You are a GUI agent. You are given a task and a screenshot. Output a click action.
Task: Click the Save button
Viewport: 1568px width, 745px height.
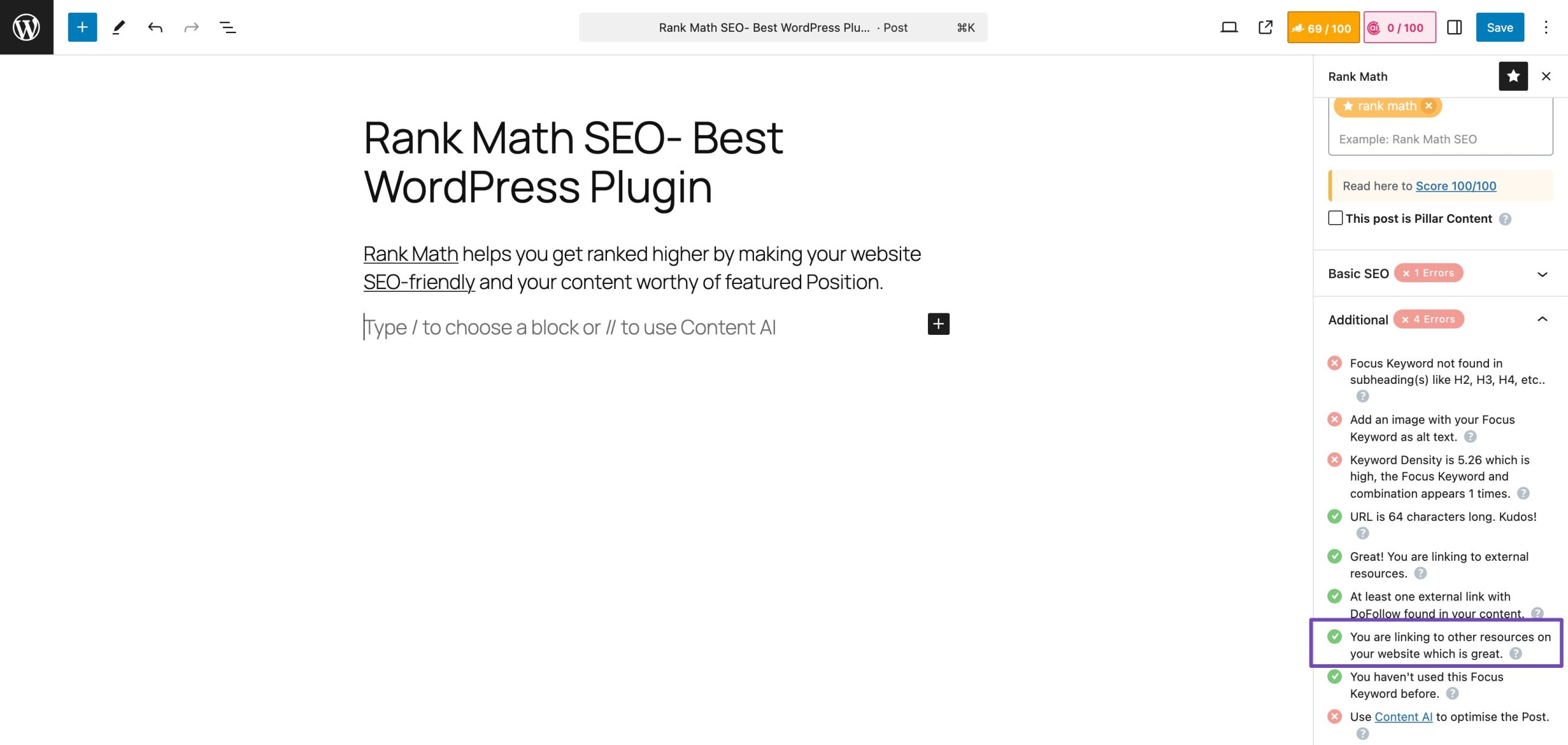click(1501, 27)
